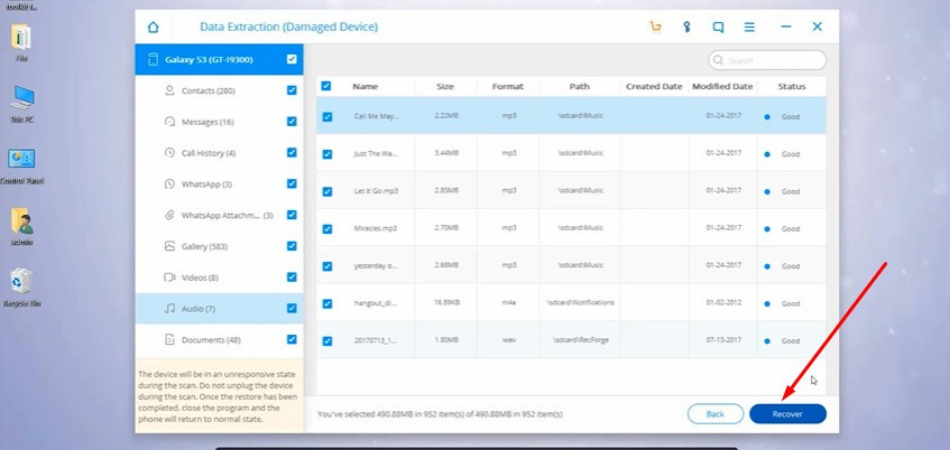Toggle the select-all checkbox in table header
Viewport: 950px width, 450px height.
coord(326,86)
